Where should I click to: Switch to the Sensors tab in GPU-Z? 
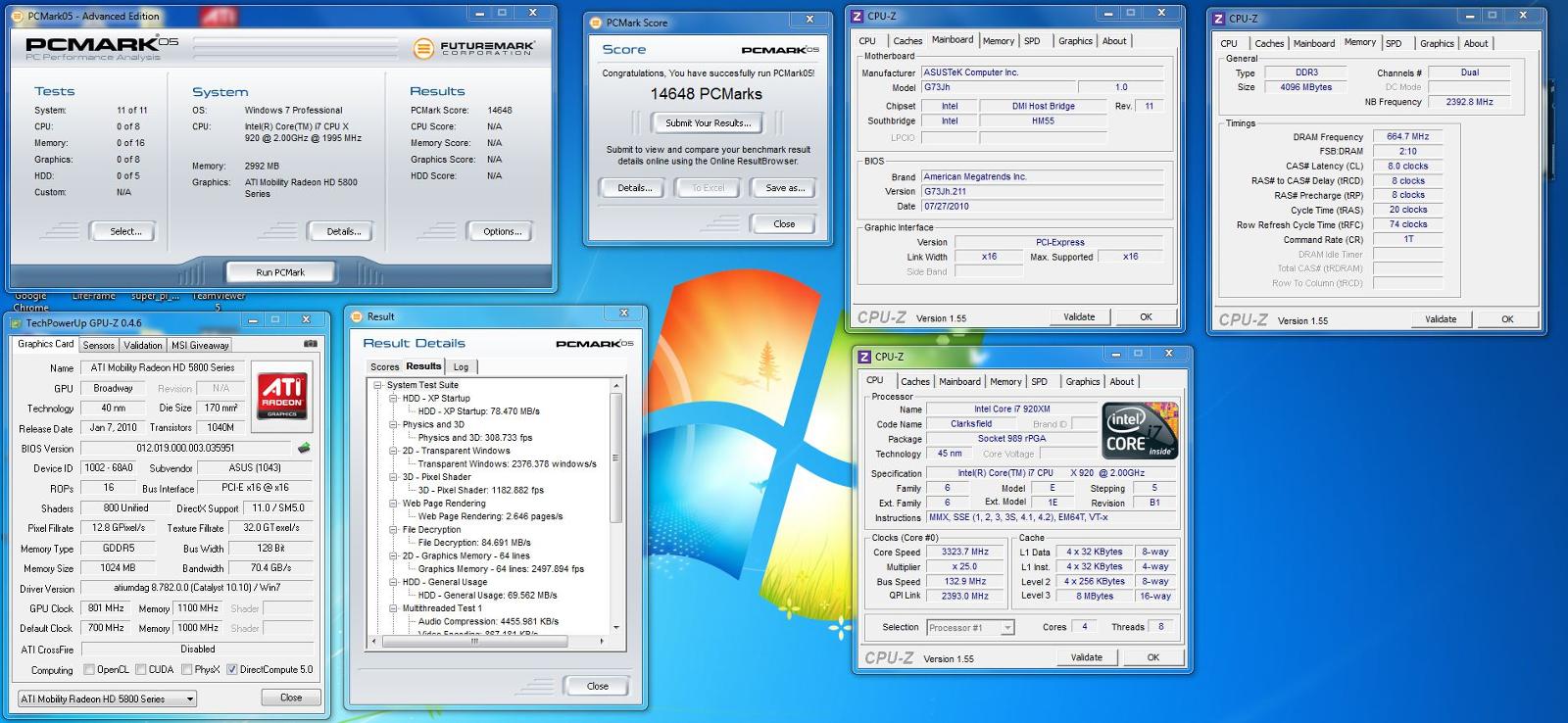coord(98,345)
